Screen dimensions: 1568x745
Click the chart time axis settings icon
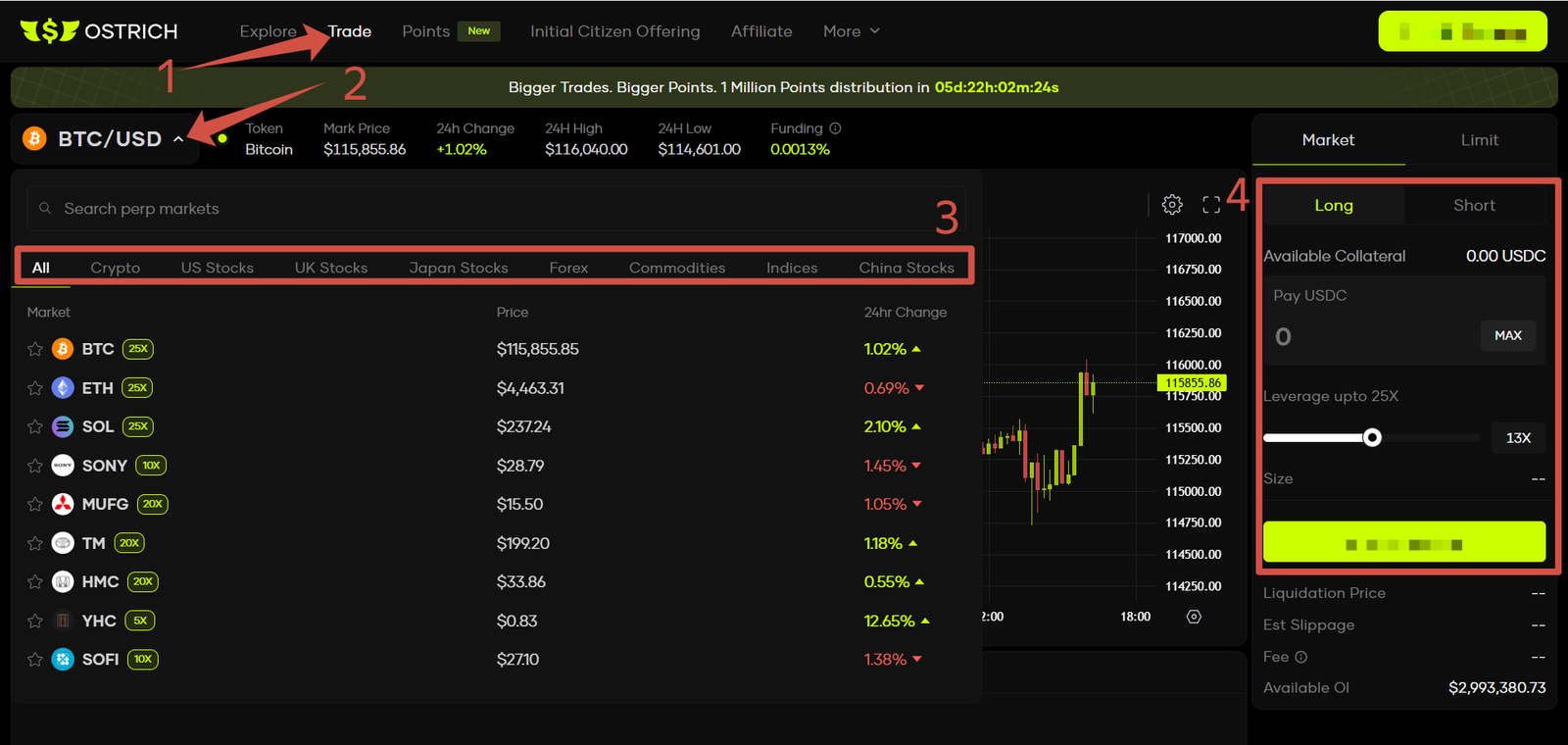[x=1194, y=617]
